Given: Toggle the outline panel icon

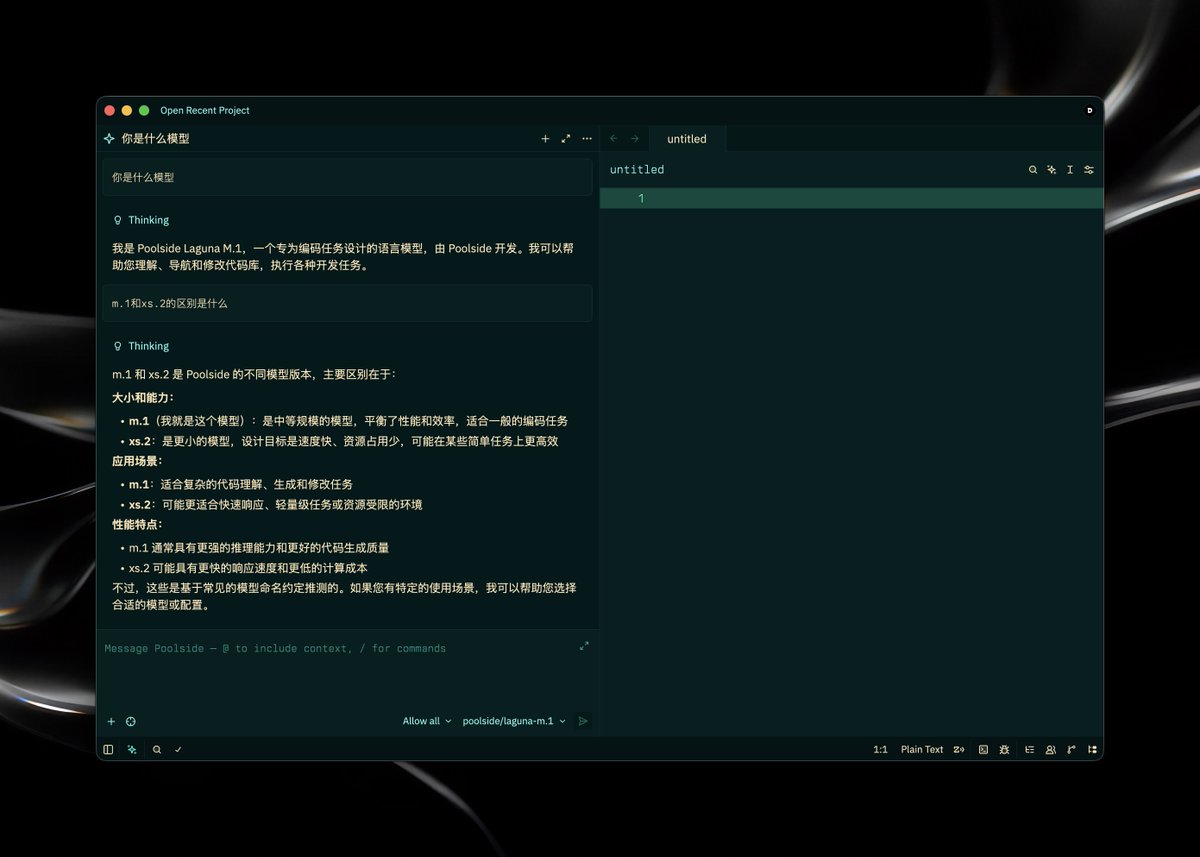Looking at the screenshot, I should tap(1029, 749).
